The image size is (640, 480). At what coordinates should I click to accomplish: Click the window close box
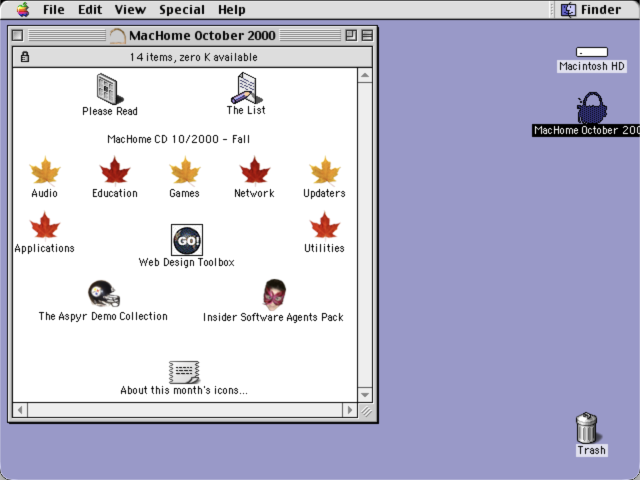[x=17, y=36]
